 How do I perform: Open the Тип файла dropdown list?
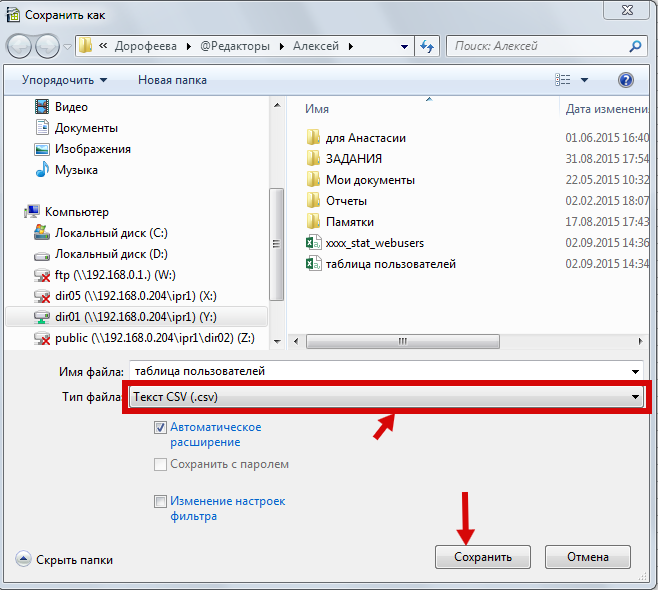634,398
